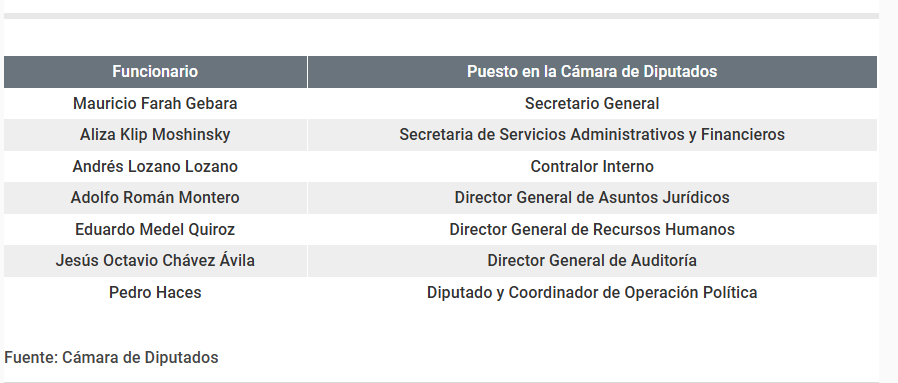Click Director General de Recursos Humanos

592,230
